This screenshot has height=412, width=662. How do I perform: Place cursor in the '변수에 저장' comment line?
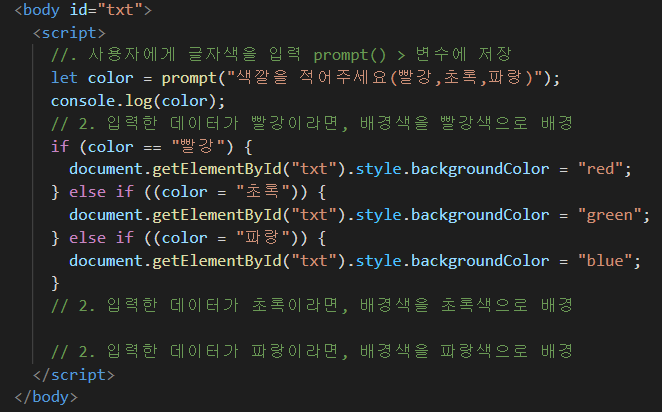click(x=281, y=55)
